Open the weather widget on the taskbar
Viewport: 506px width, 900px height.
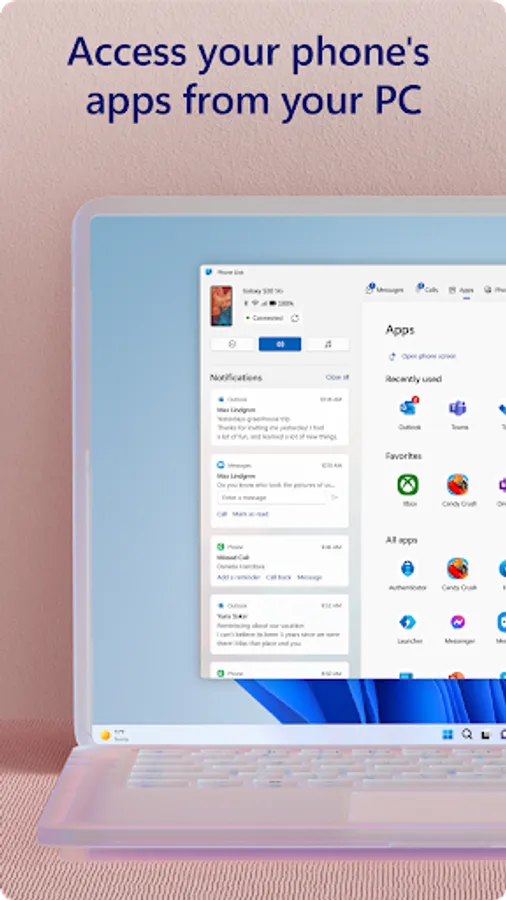[x=114, y=735]
